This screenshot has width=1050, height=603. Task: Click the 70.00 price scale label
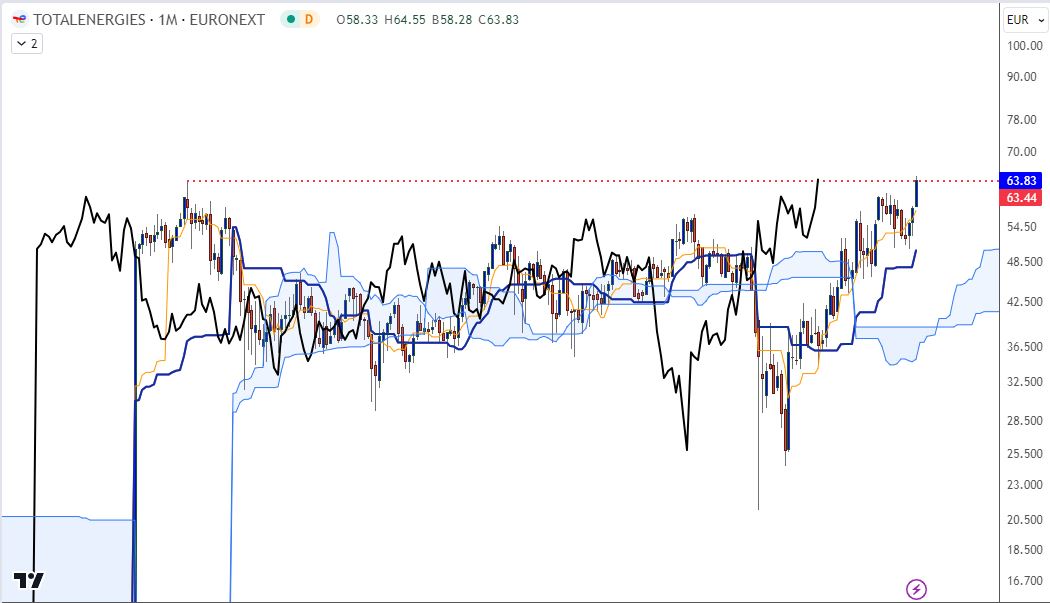(1022, 151)
